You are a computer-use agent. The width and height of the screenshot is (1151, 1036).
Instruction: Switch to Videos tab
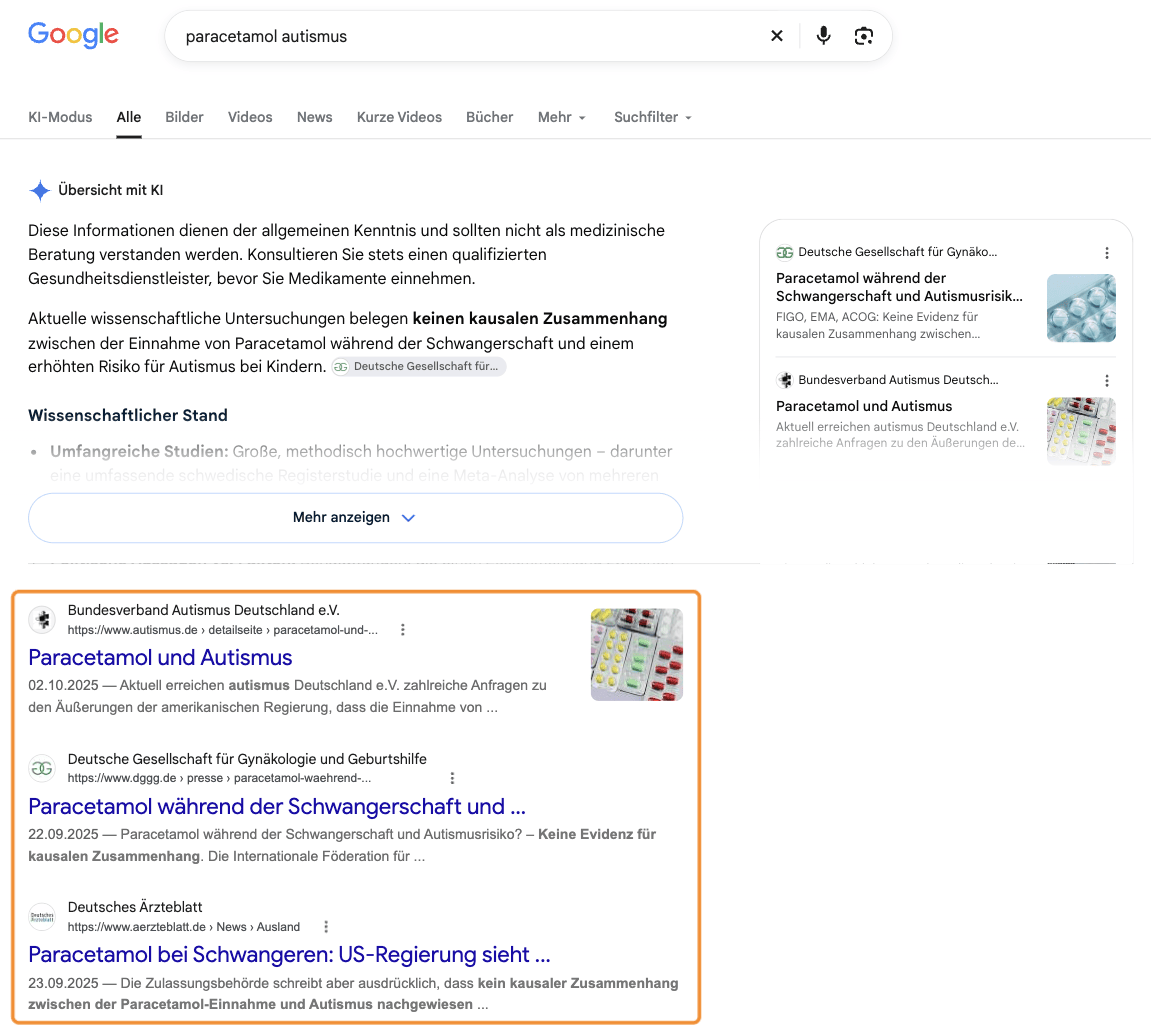click(x=250, y=117)
